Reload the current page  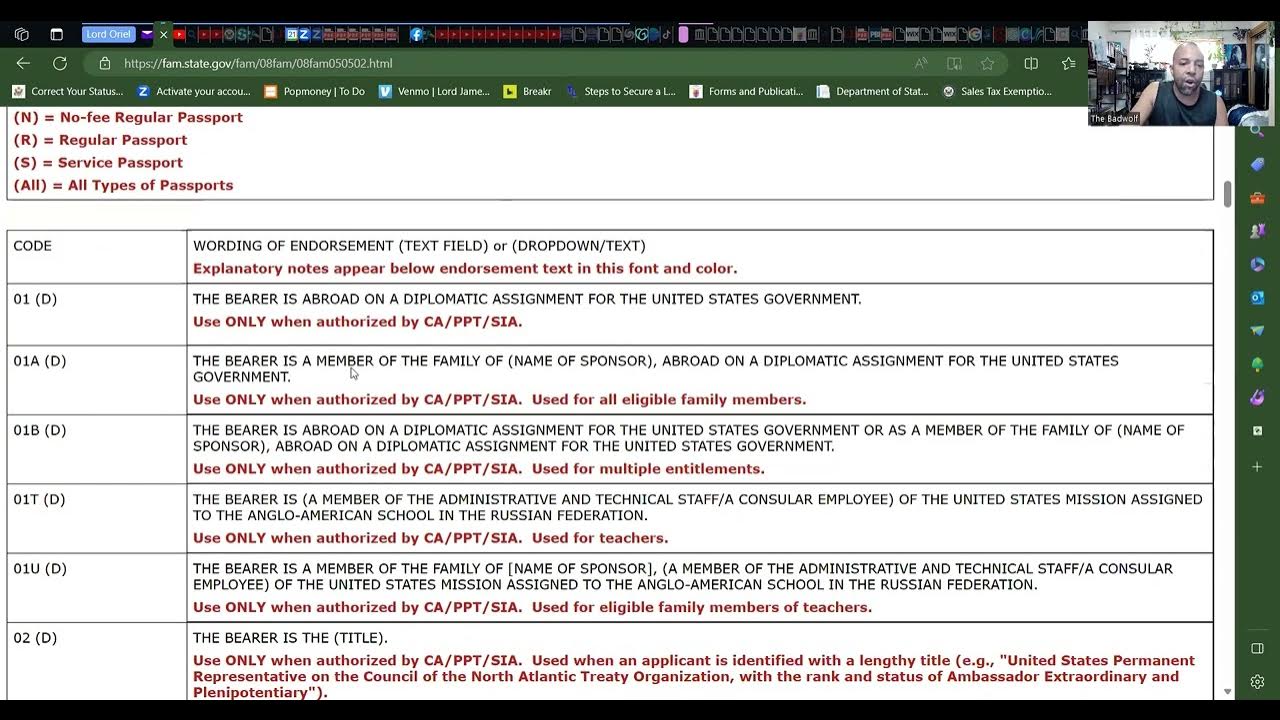60,63
